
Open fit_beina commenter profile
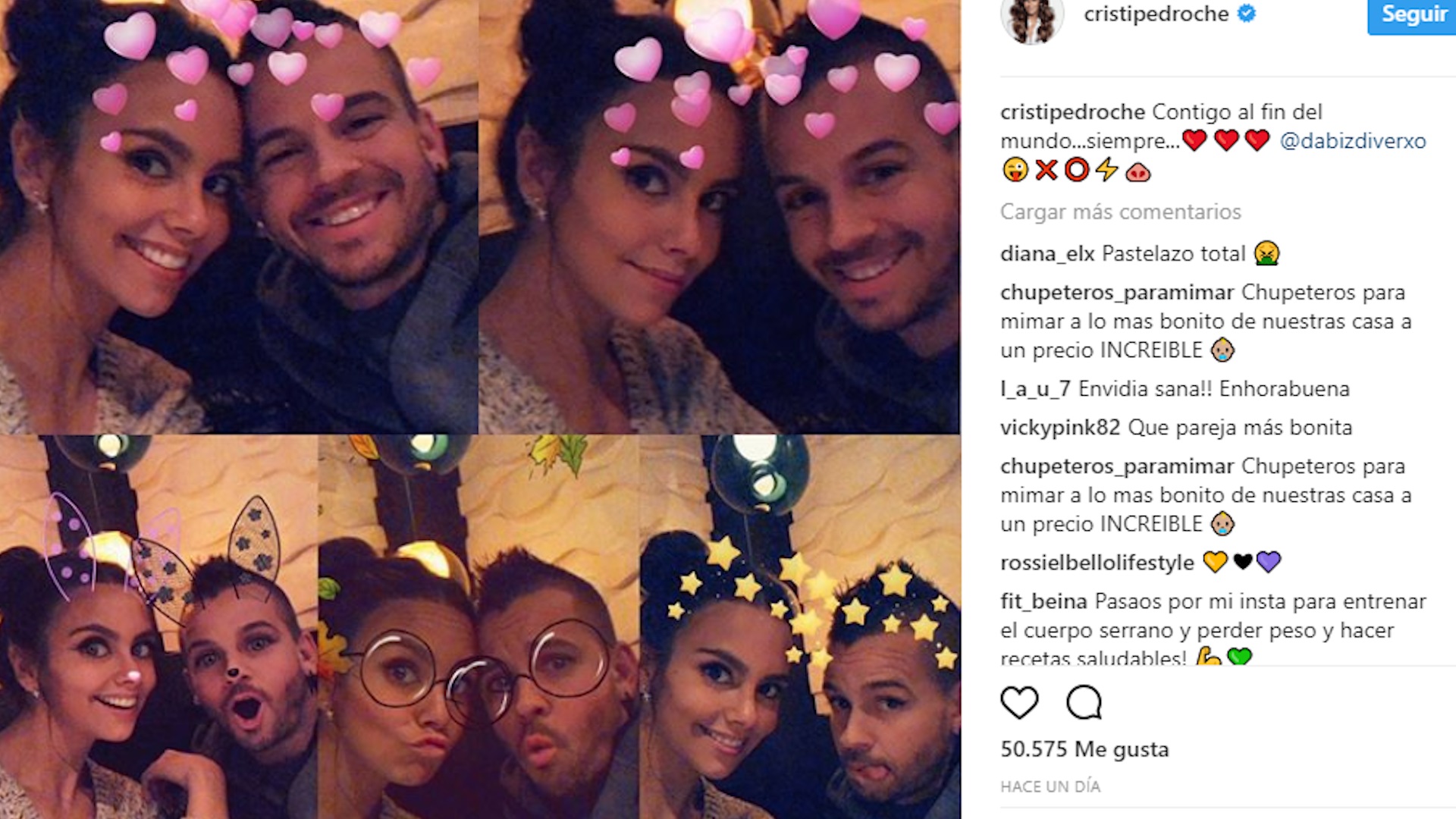tap(1043, 601)
